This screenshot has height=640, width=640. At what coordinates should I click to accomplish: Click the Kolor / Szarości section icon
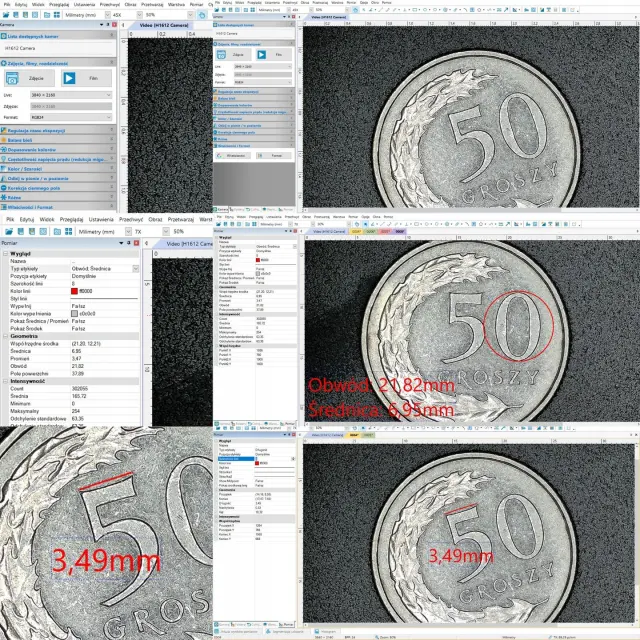pos(4,169)
